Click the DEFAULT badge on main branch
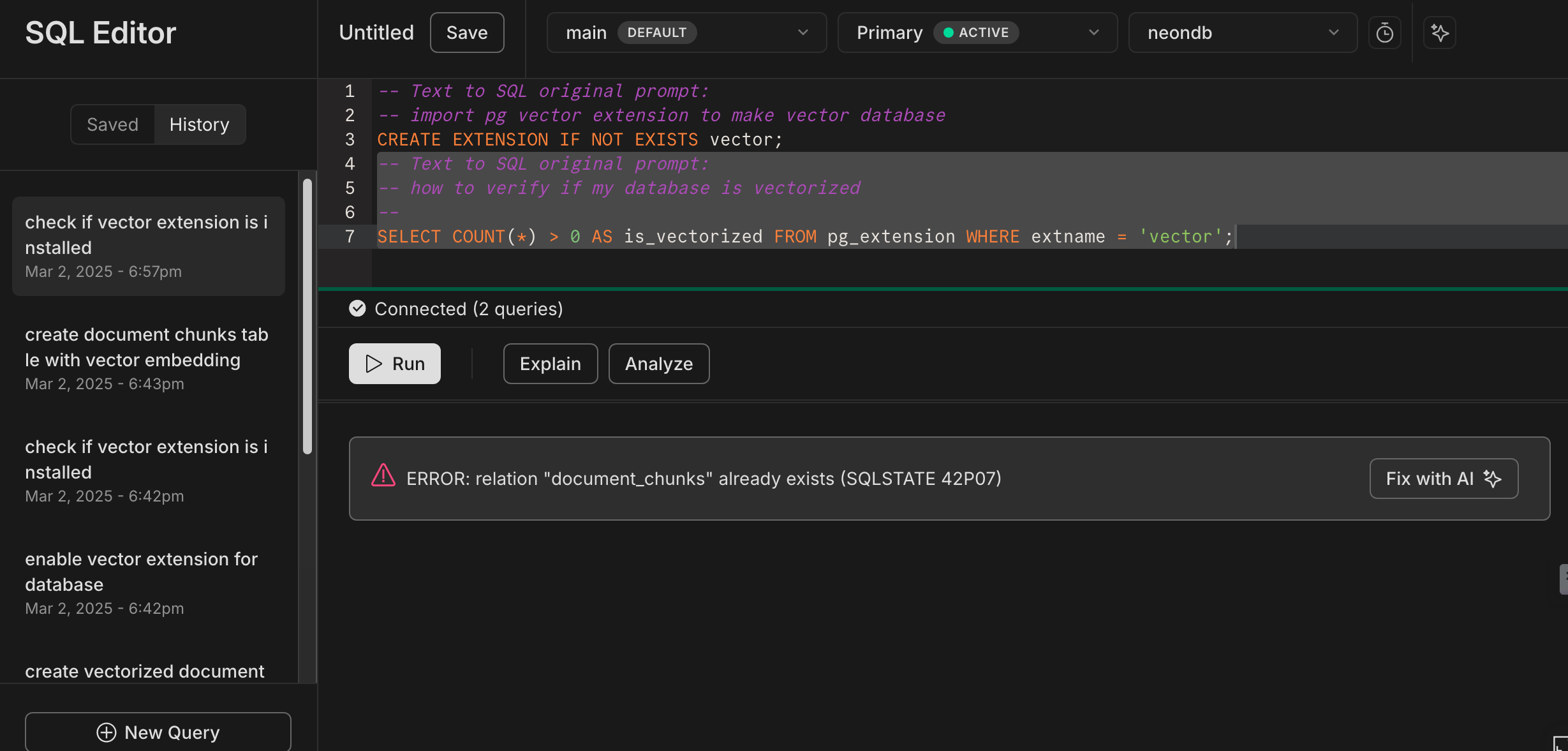This screenshot has width=1568, height=751. (x=657, y=33)
